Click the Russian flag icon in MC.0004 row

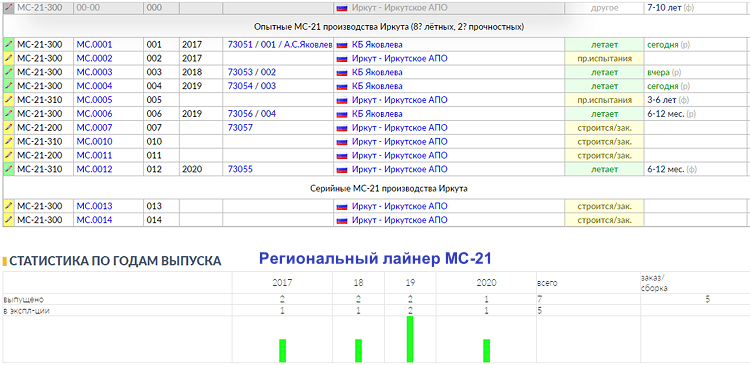[342, 87]
